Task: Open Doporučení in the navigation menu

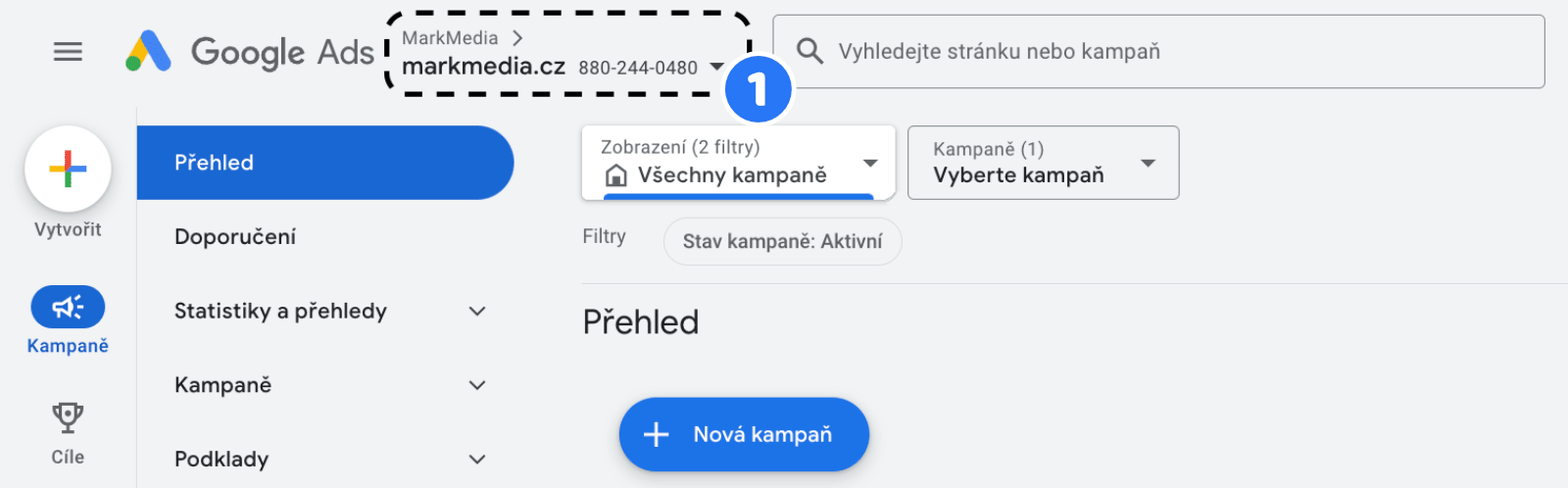Action: click(x=235, y=237)
